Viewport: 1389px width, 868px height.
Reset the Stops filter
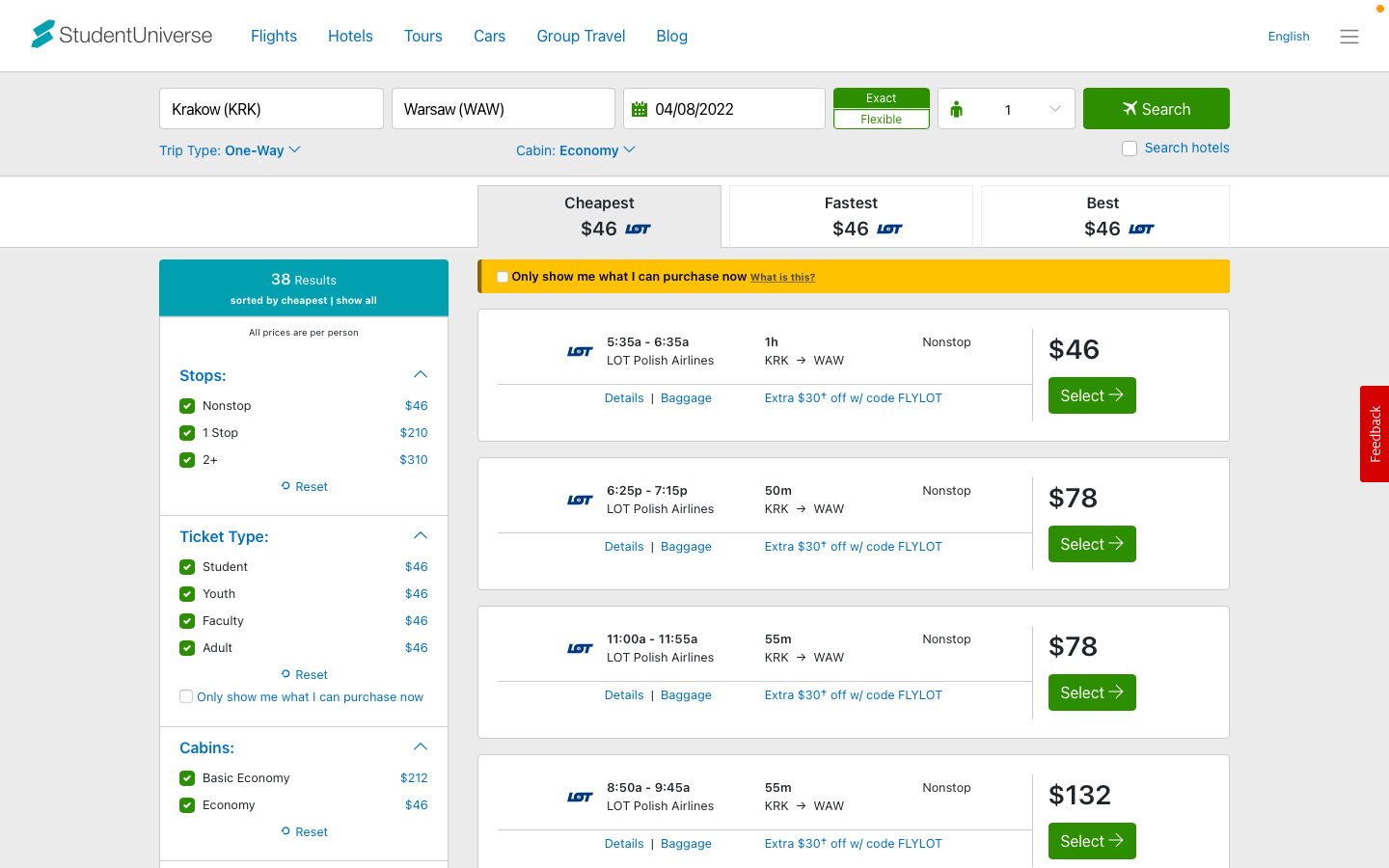[x=305, y=487]
